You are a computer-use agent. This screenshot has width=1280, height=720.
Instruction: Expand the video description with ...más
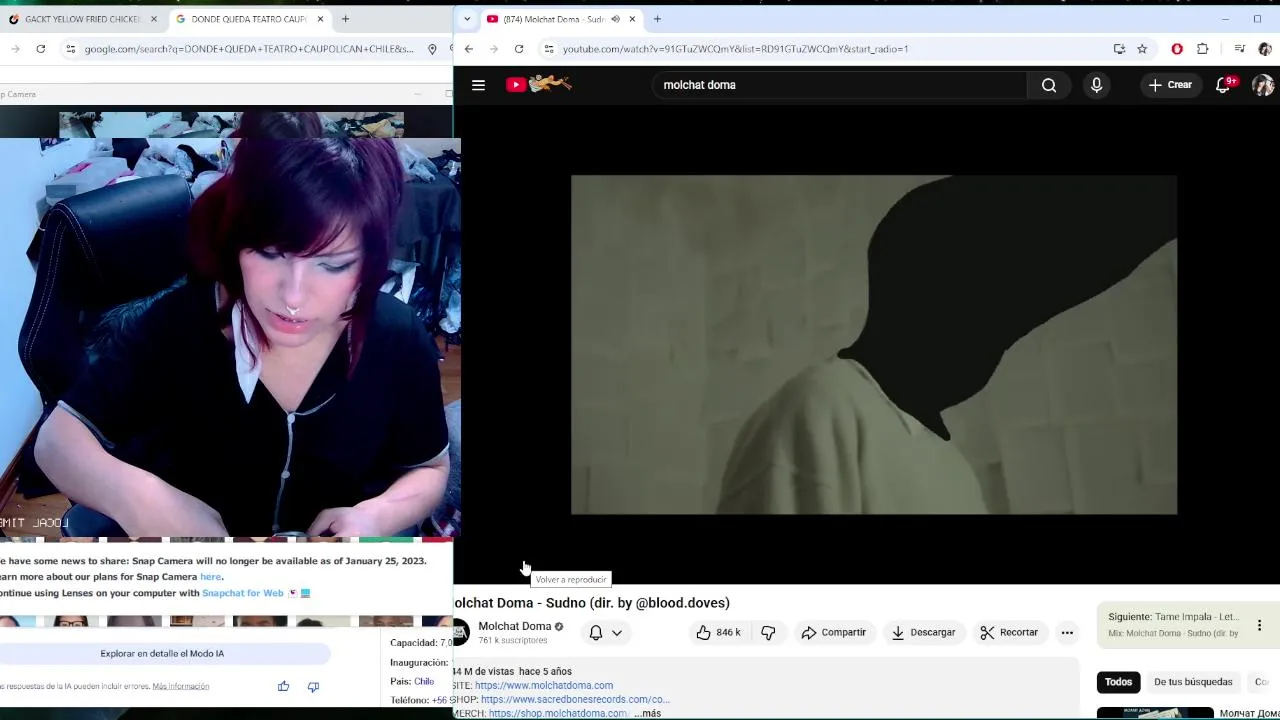647,713
